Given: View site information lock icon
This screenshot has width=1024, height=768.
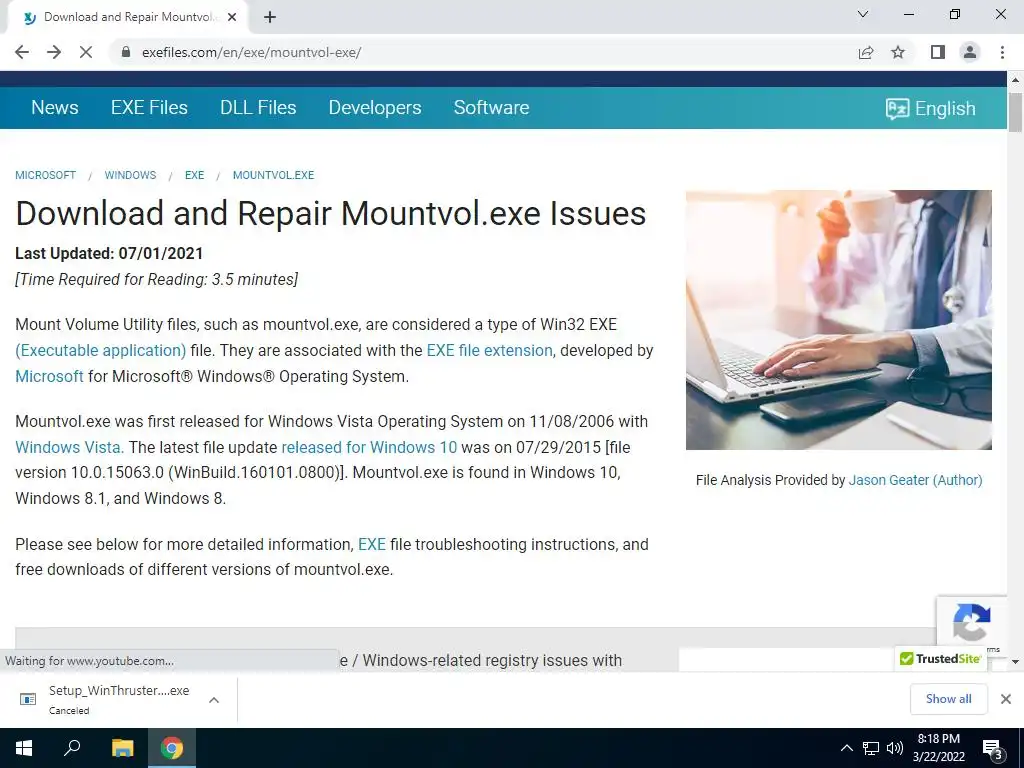Looking at the screenshot, I should (126, 52).
